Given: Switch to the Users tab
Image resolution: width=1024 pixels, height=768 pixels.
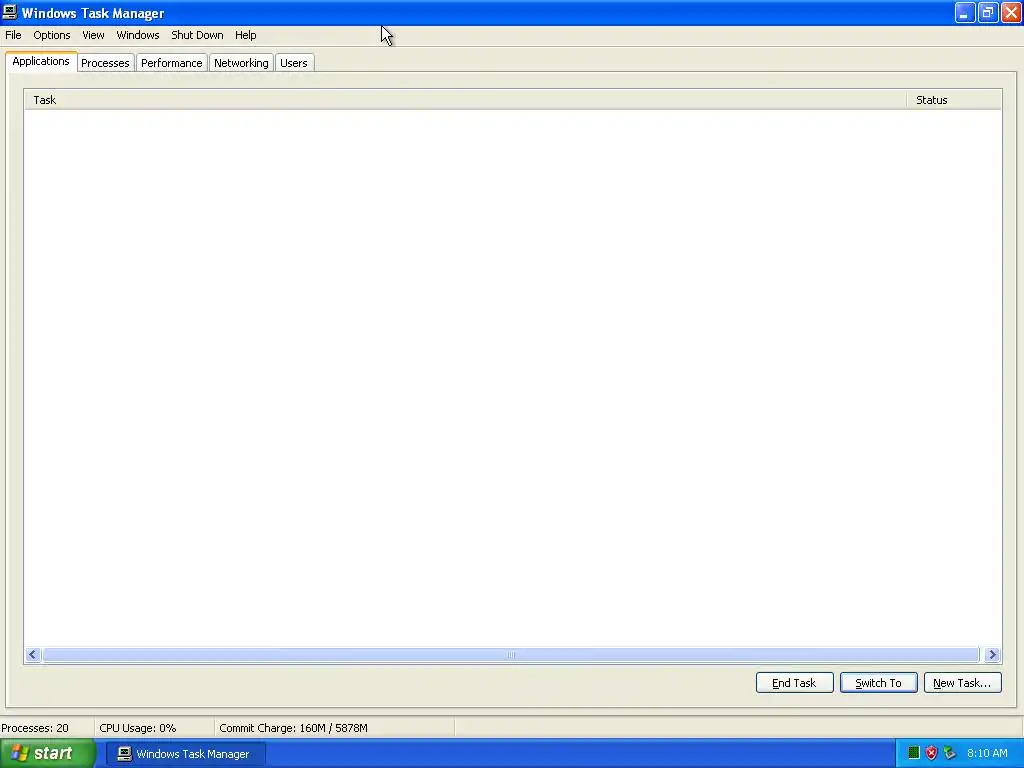Looking at the screenshot, I should click(x=294, y=63).
